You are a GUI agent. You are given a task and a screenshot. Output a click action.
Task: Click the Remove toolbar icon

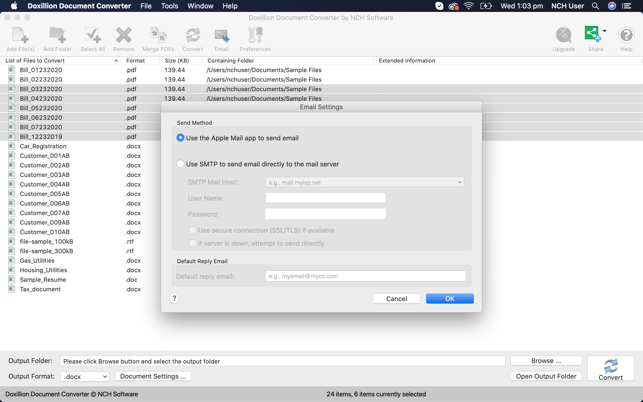pos(123,39)
